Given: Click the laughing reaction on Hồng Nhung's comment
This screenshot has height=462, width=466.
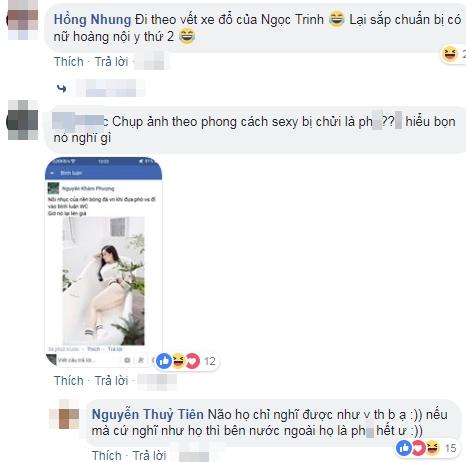Looking at the screenshot, I should click(x=450, y=54).
